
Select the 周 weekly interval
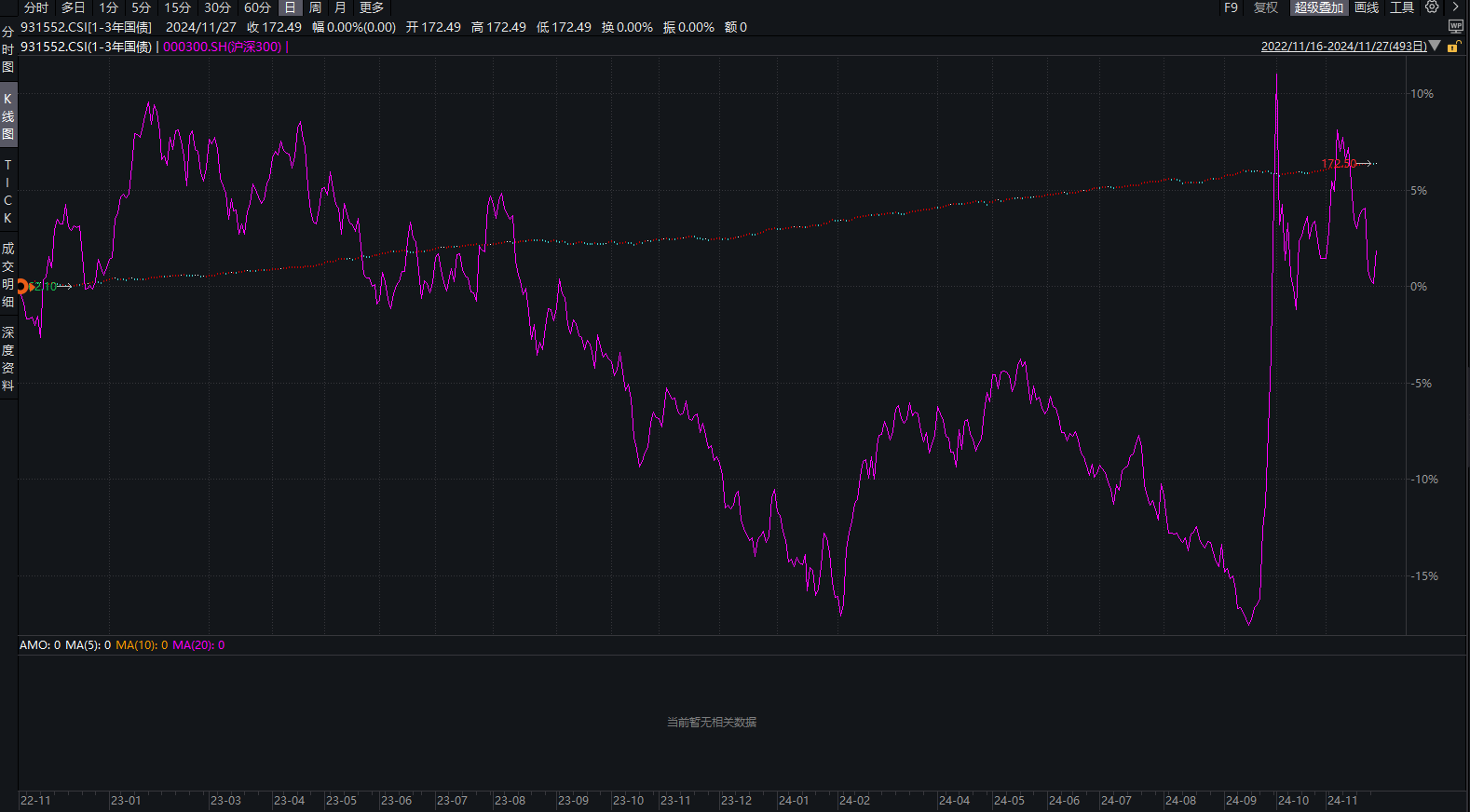tap(315, 7)
